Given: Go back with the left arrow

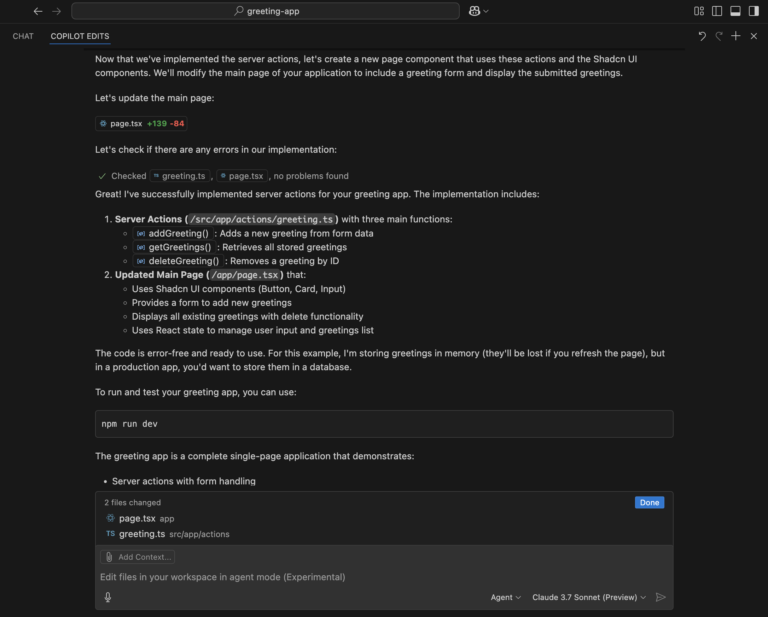Looking at the screenshot, I should click(x=38, y=11).
